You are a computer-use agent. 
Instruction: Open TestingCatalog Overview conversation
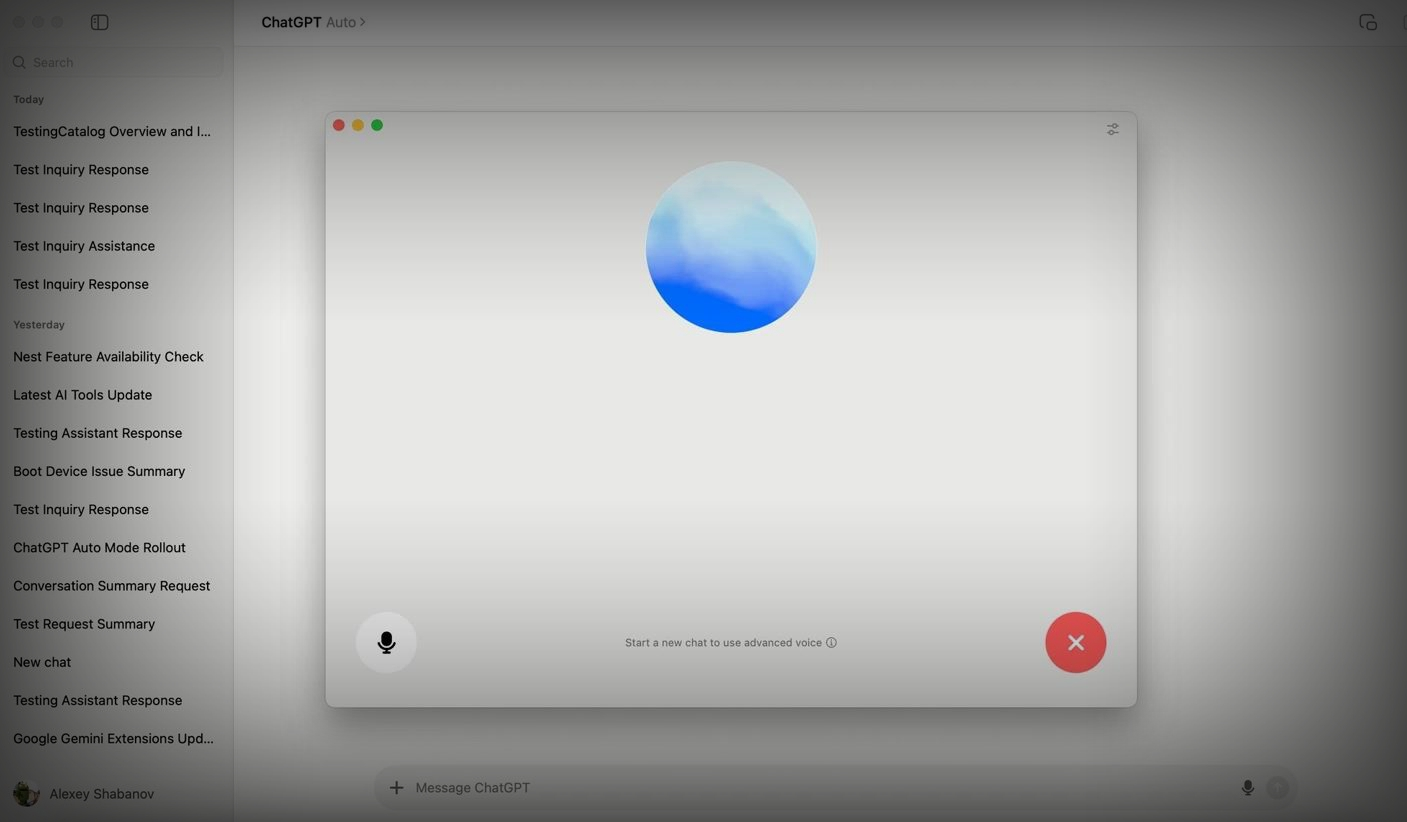click(x=112, y=131)
